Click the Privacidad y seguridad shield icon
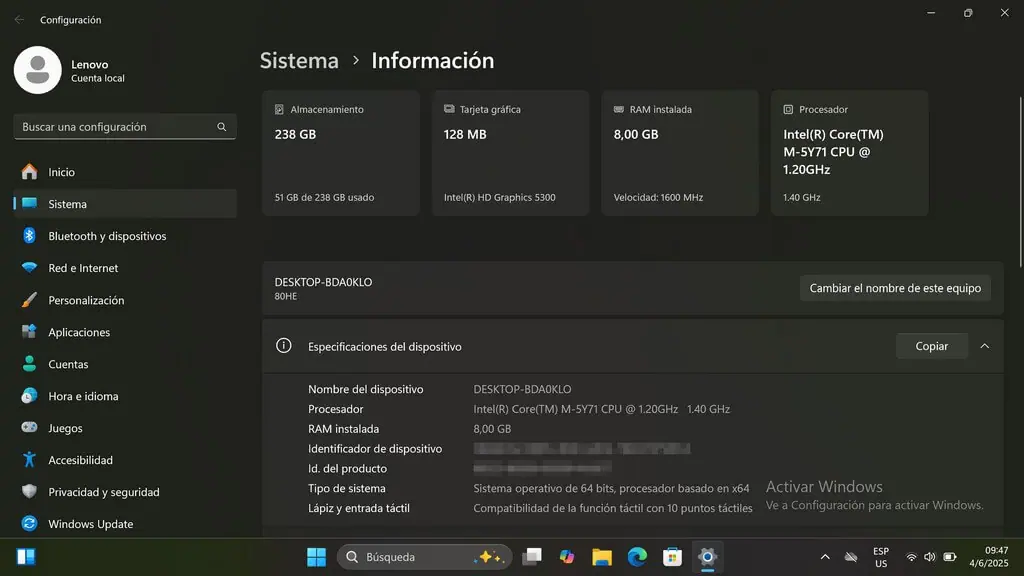 (x=29, y=491)
